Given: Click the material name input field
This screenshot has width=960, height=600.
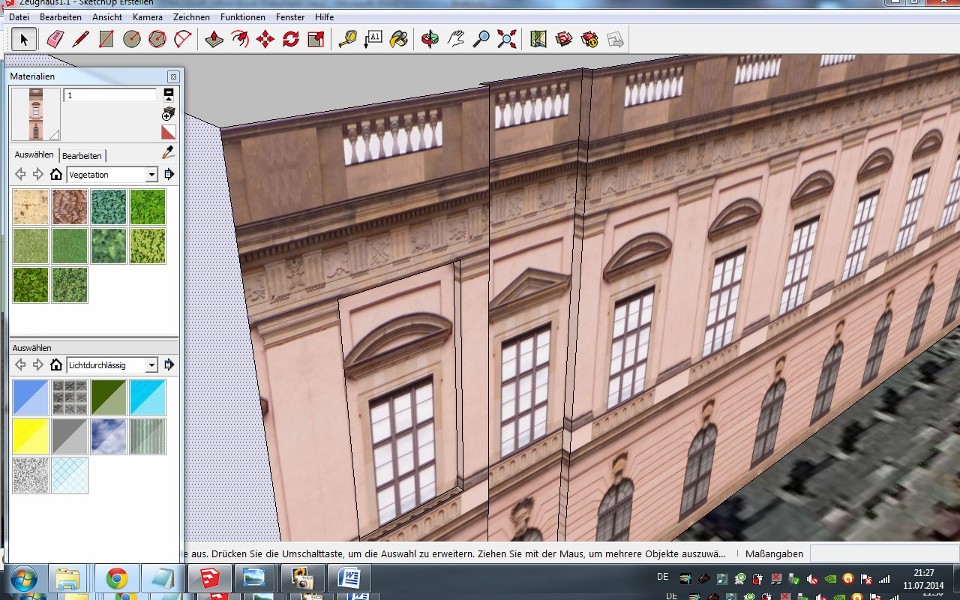Looking at the screenshot, I should (110, 95).
